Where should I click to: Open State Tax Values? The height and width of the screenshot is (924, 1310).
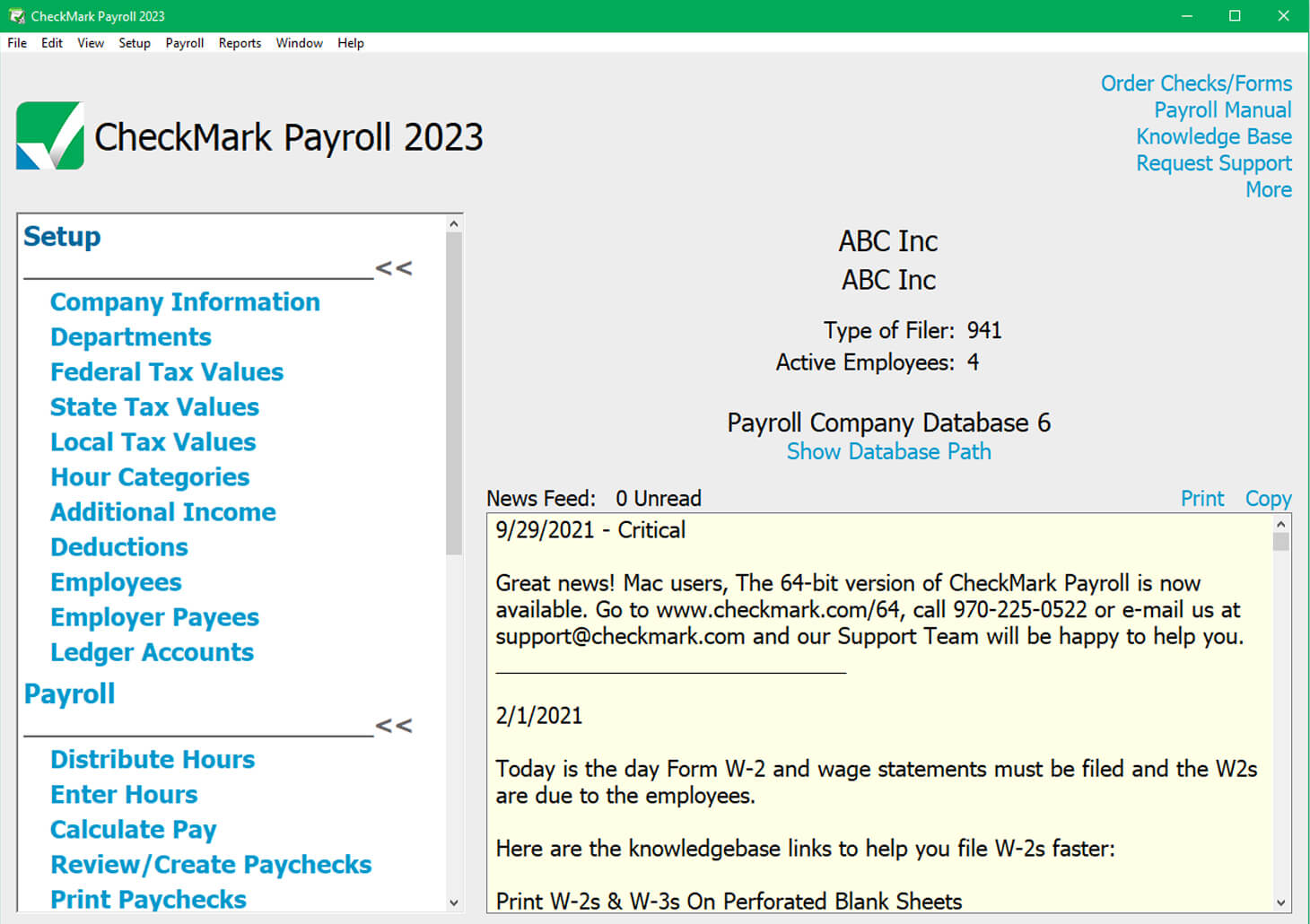point(154,407)
